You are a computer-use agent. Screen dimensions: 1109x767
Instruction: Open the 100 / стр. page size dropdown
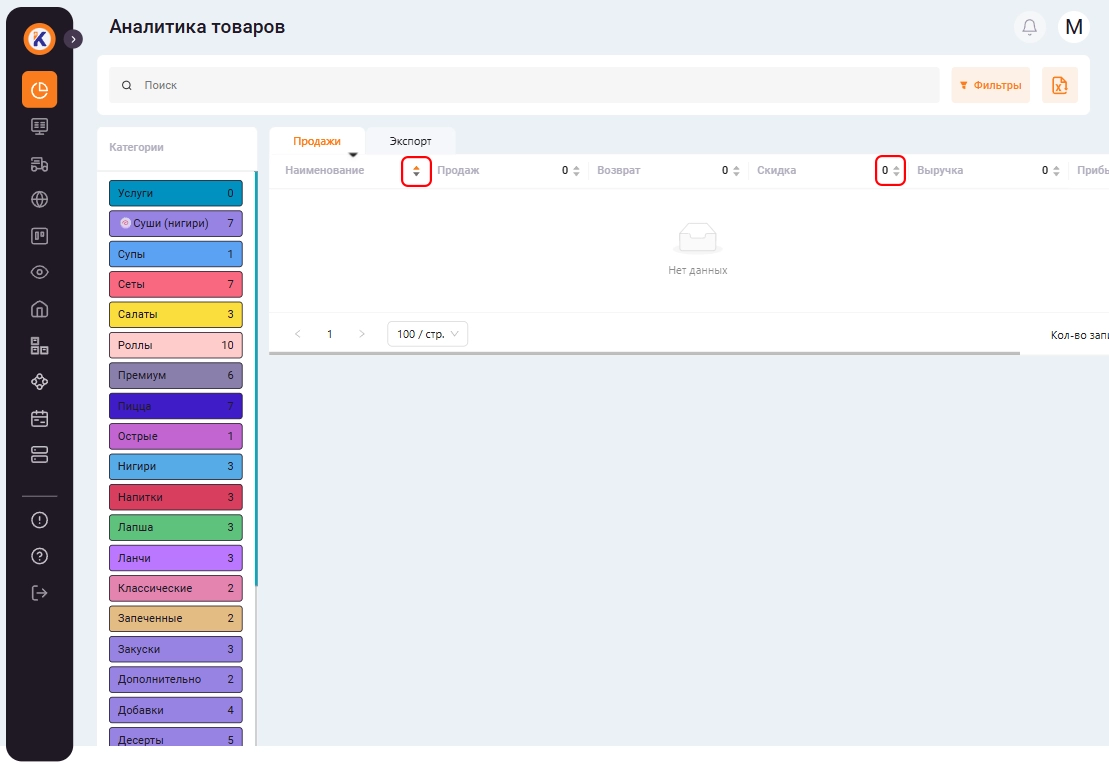click(x=427, y=334)
